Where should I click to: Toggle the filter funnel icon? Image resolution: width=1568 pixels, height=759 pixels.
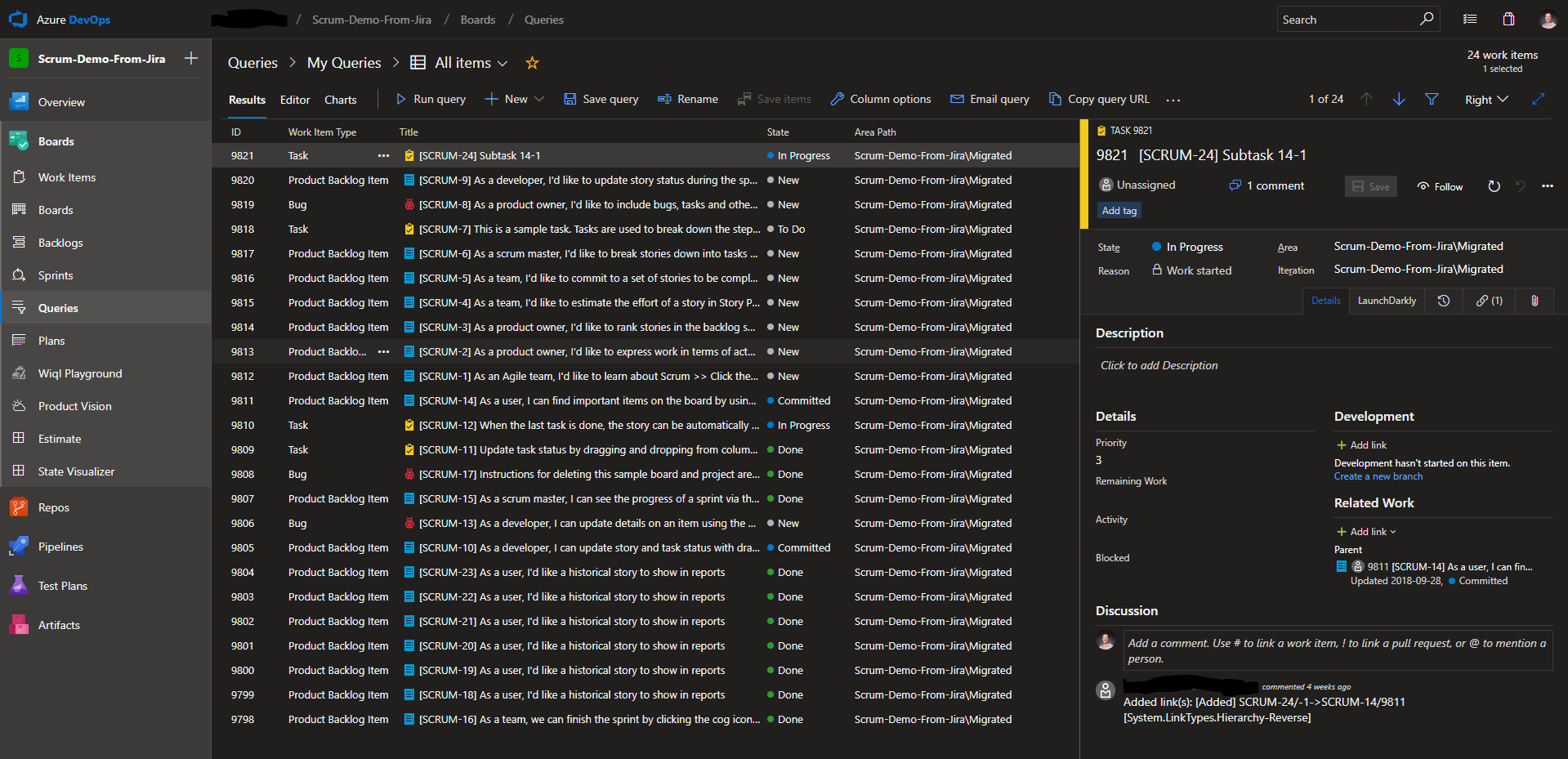point(1432,99)
